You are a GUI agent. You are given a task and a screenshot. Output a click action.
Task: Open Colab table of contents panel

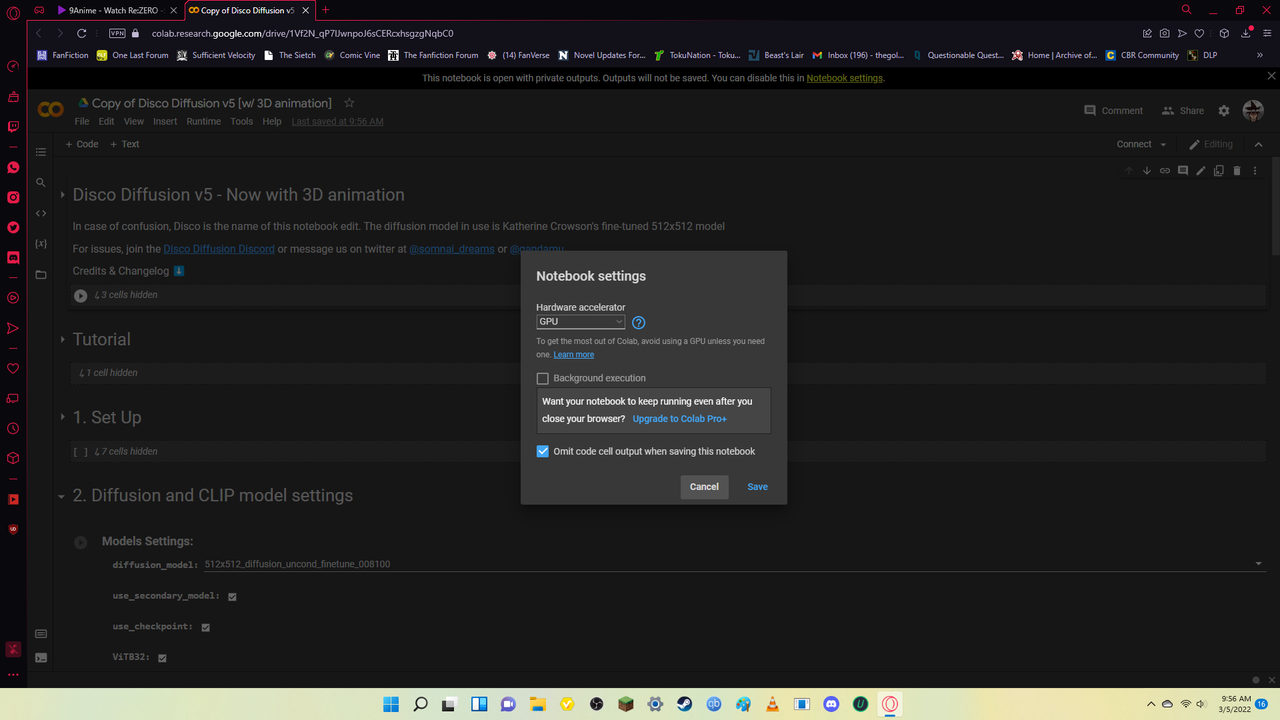point(41,152)
